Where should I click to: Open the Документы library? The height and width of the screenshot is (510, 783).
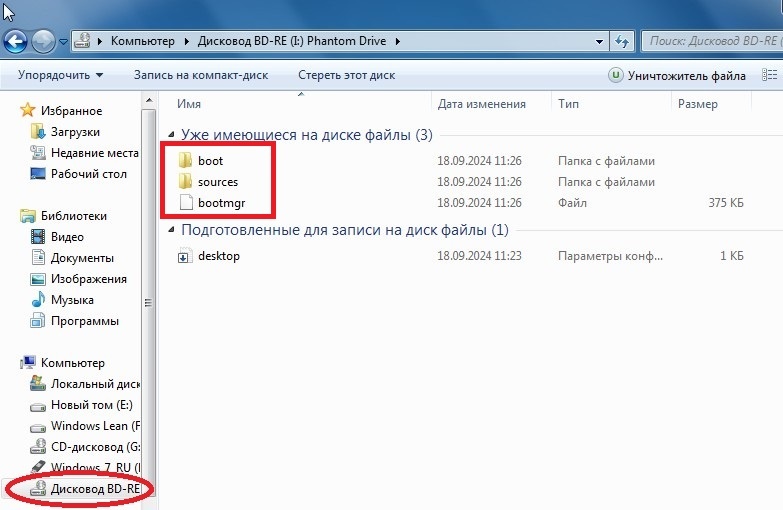coord(82,258)
